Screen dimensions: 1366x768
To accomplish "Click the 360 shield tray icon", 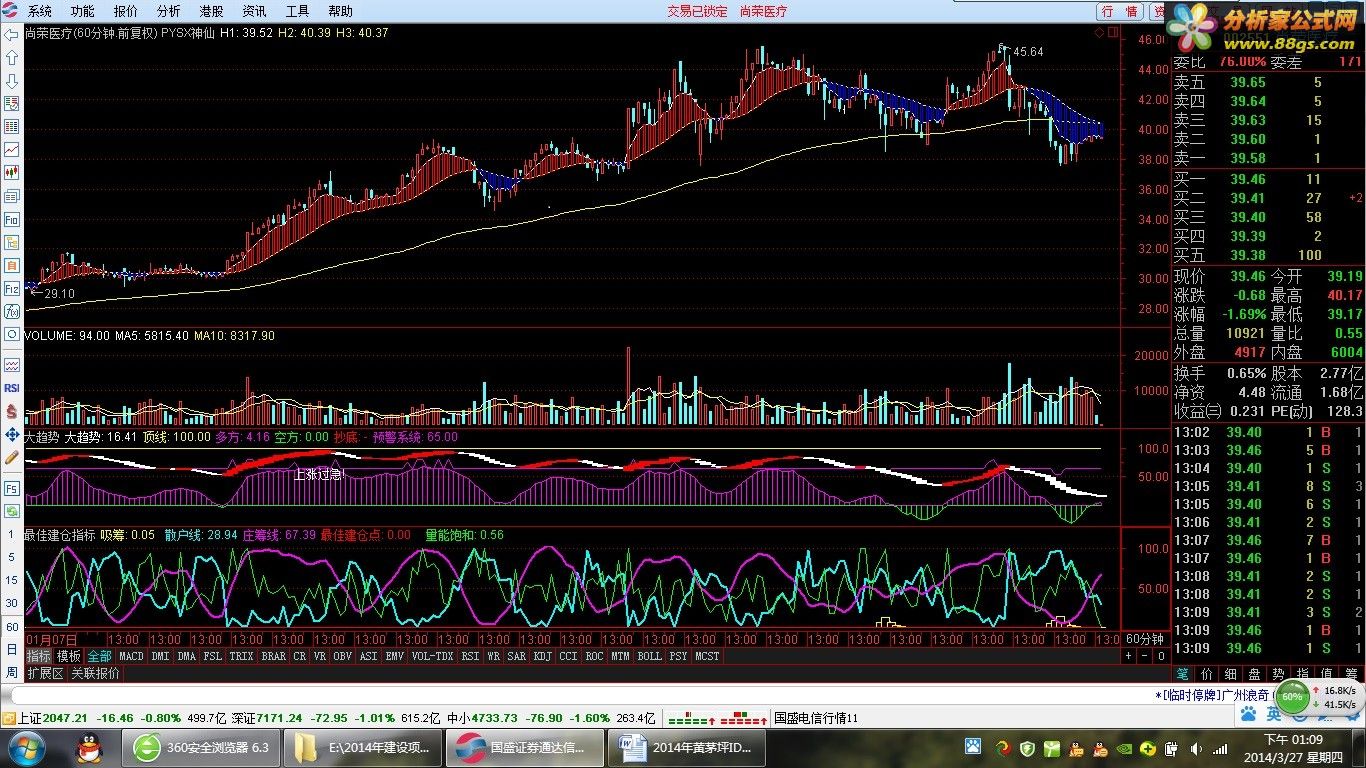I will click(1027, 748).
